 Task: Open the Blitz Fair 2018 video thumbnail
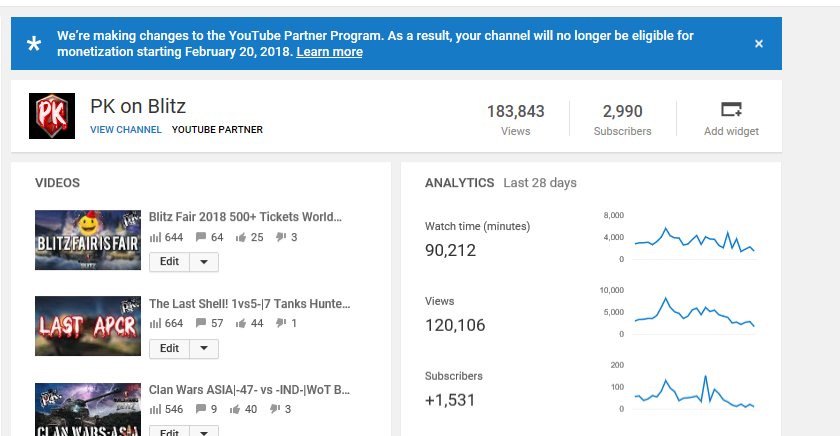88,240
